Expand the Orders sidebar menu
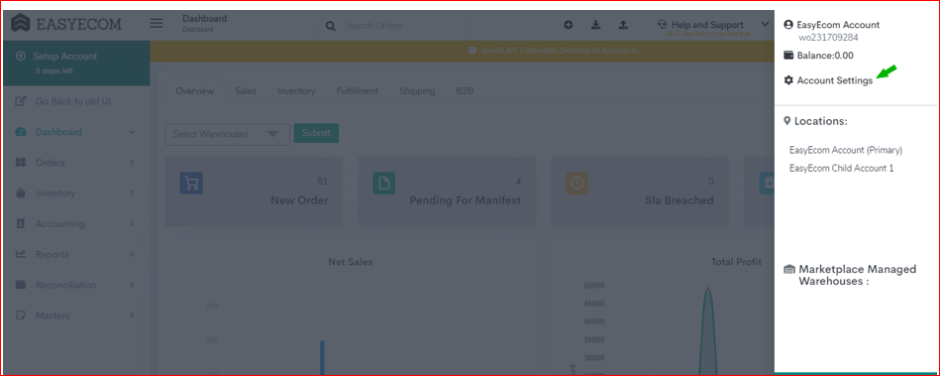Viewport: 940px width, 376px height. click(76, 163)
